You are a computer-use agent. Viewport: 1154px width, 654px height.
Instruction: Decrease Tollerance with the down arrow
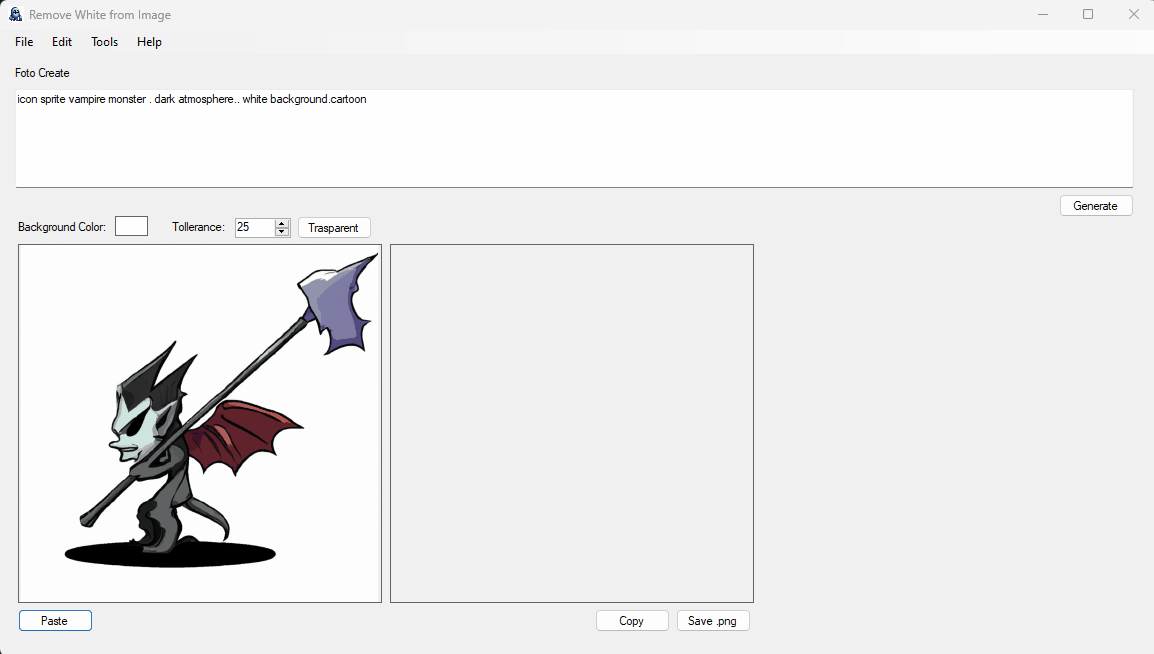282,232
